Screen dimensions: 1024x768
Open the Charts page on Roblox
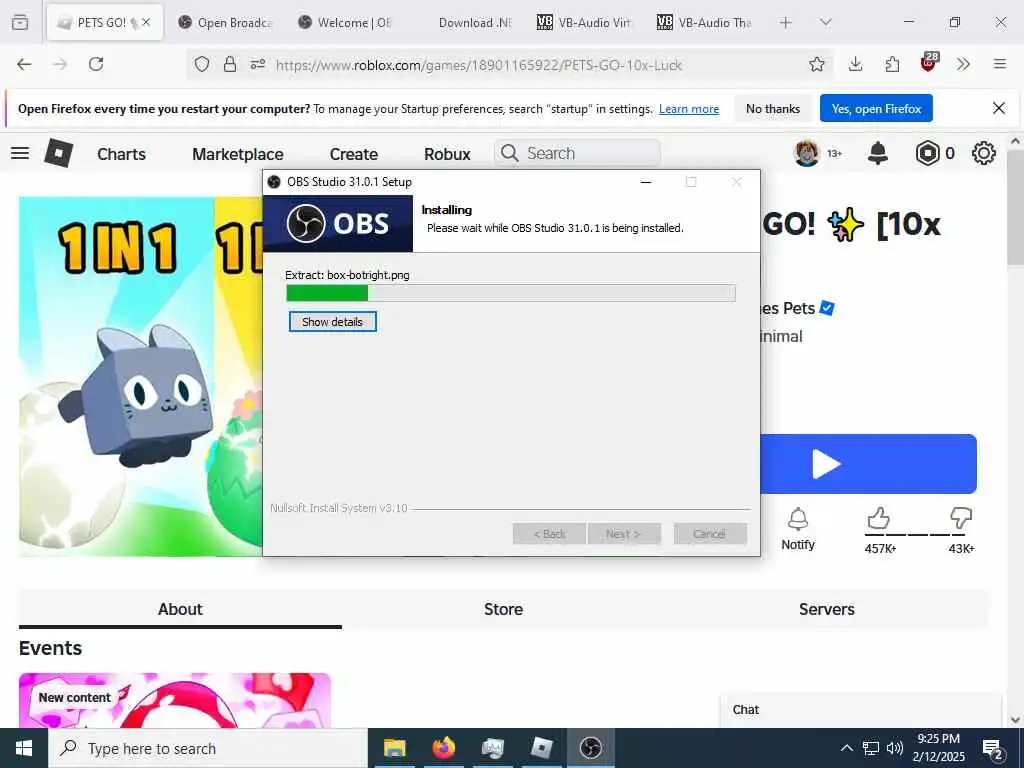point(121,154)
